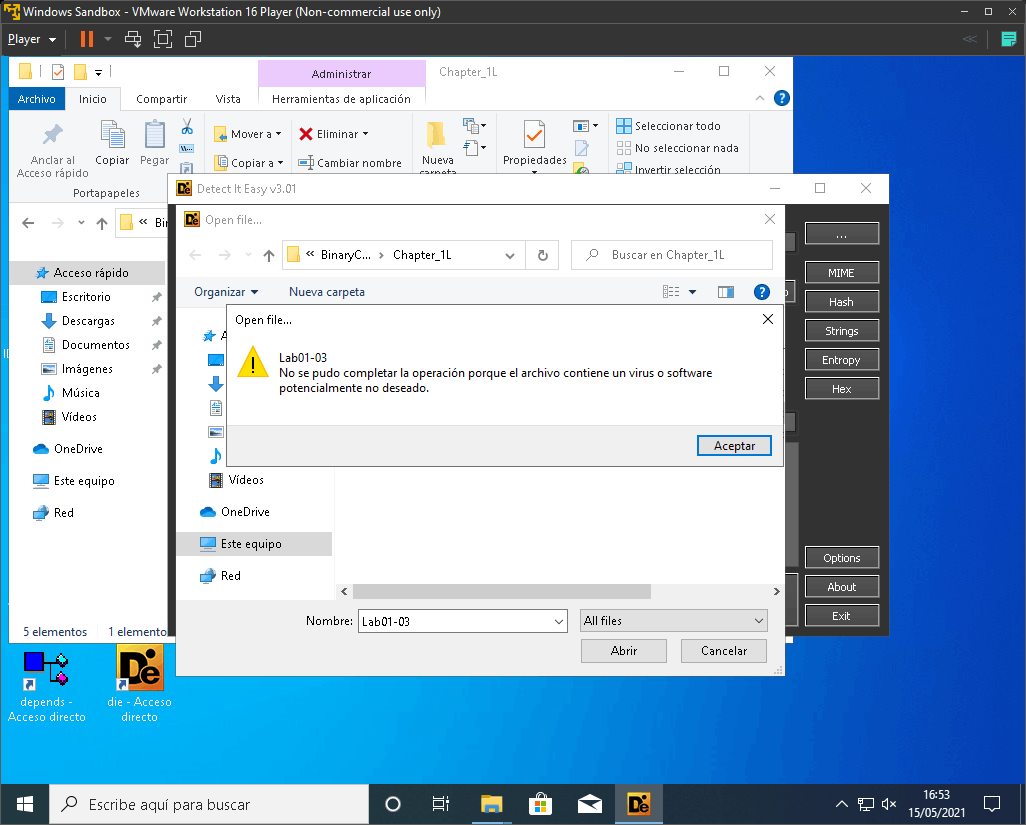1026x825 pixels.
Task: Switch to the Vista ribbon tab
Action: 228,99
